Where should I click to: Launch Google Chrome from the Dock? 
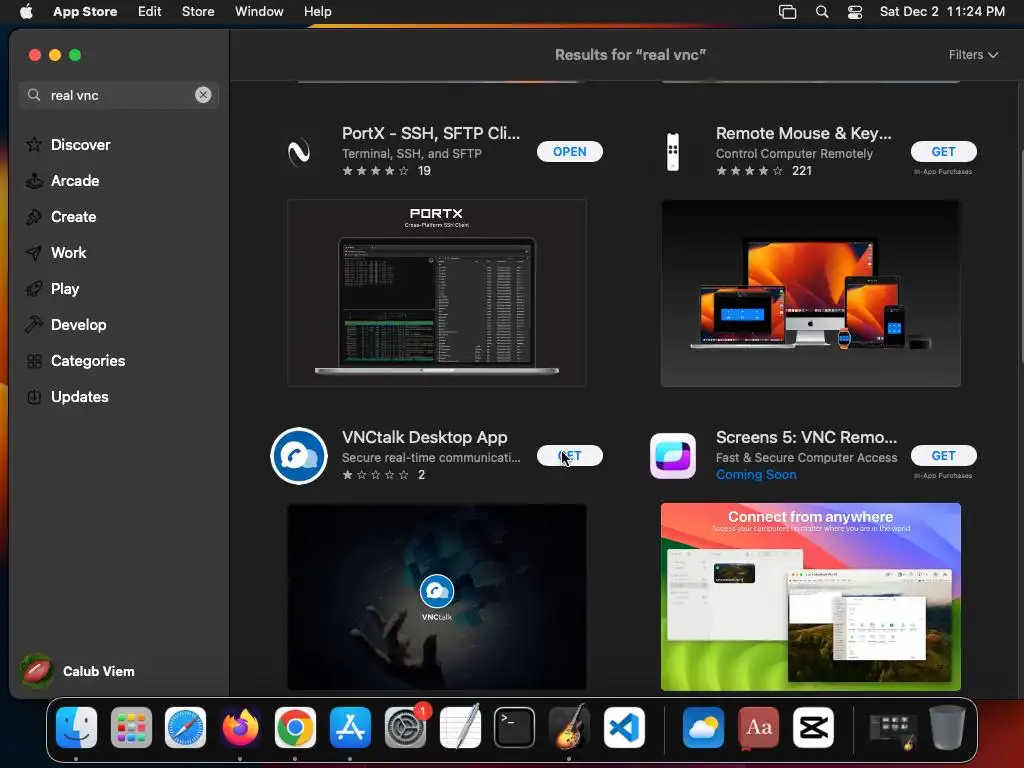coord(295,727)
